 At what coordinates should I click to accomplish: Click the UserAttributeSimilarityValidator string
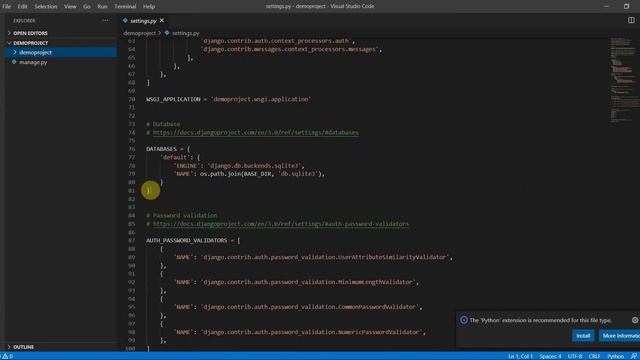(325, 257)
